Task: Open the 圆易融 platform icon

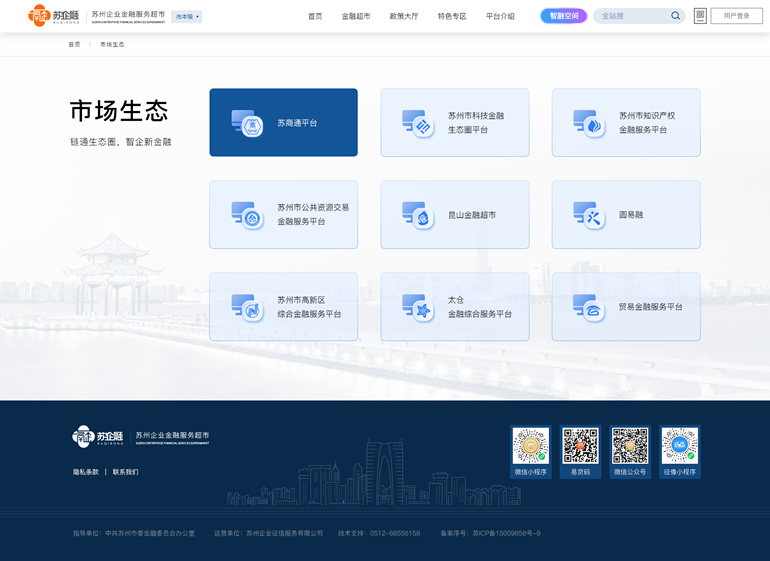Action: (587, 214)
